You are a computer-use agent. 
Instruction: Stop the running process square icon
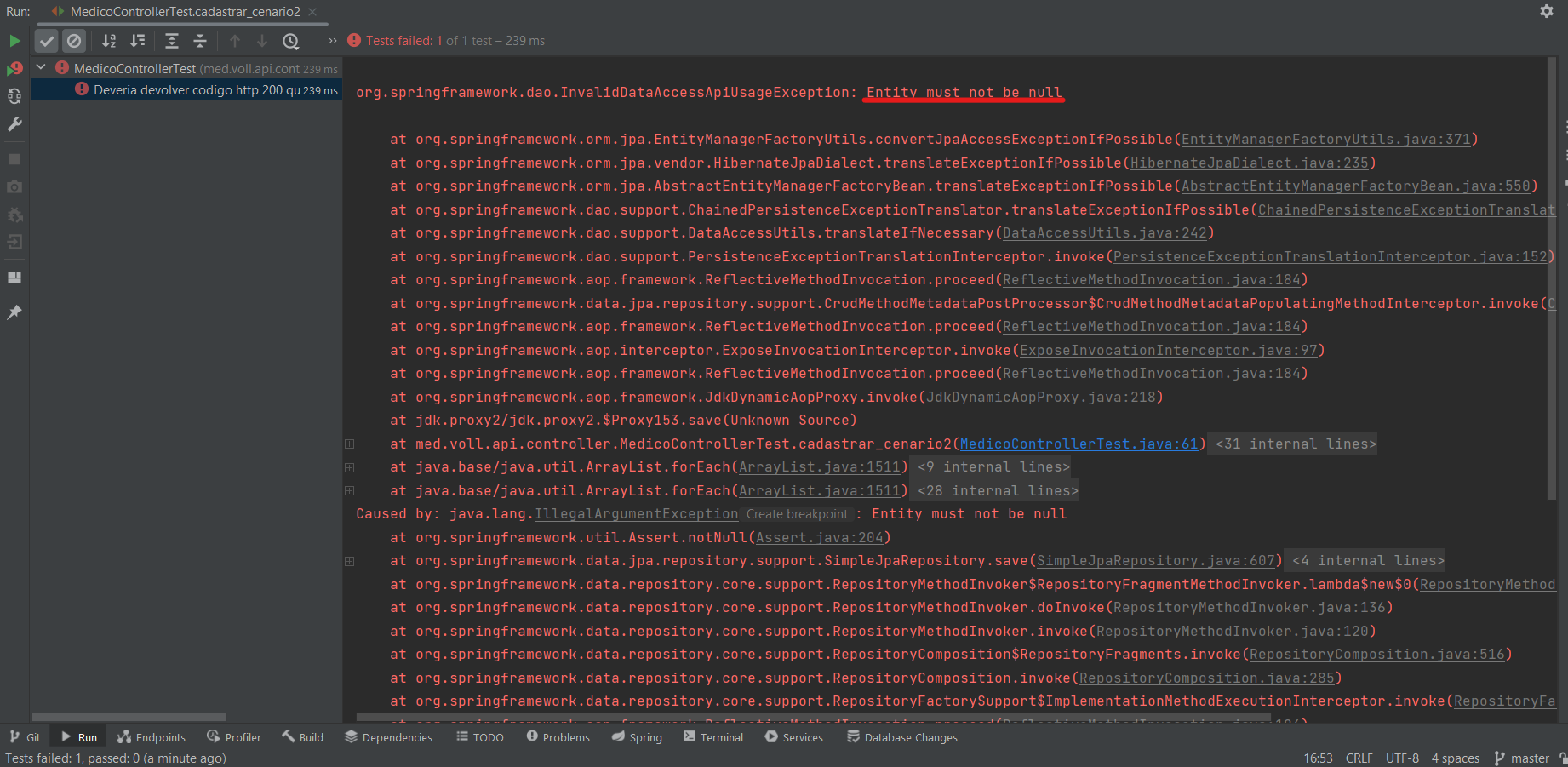coord(14,159)
